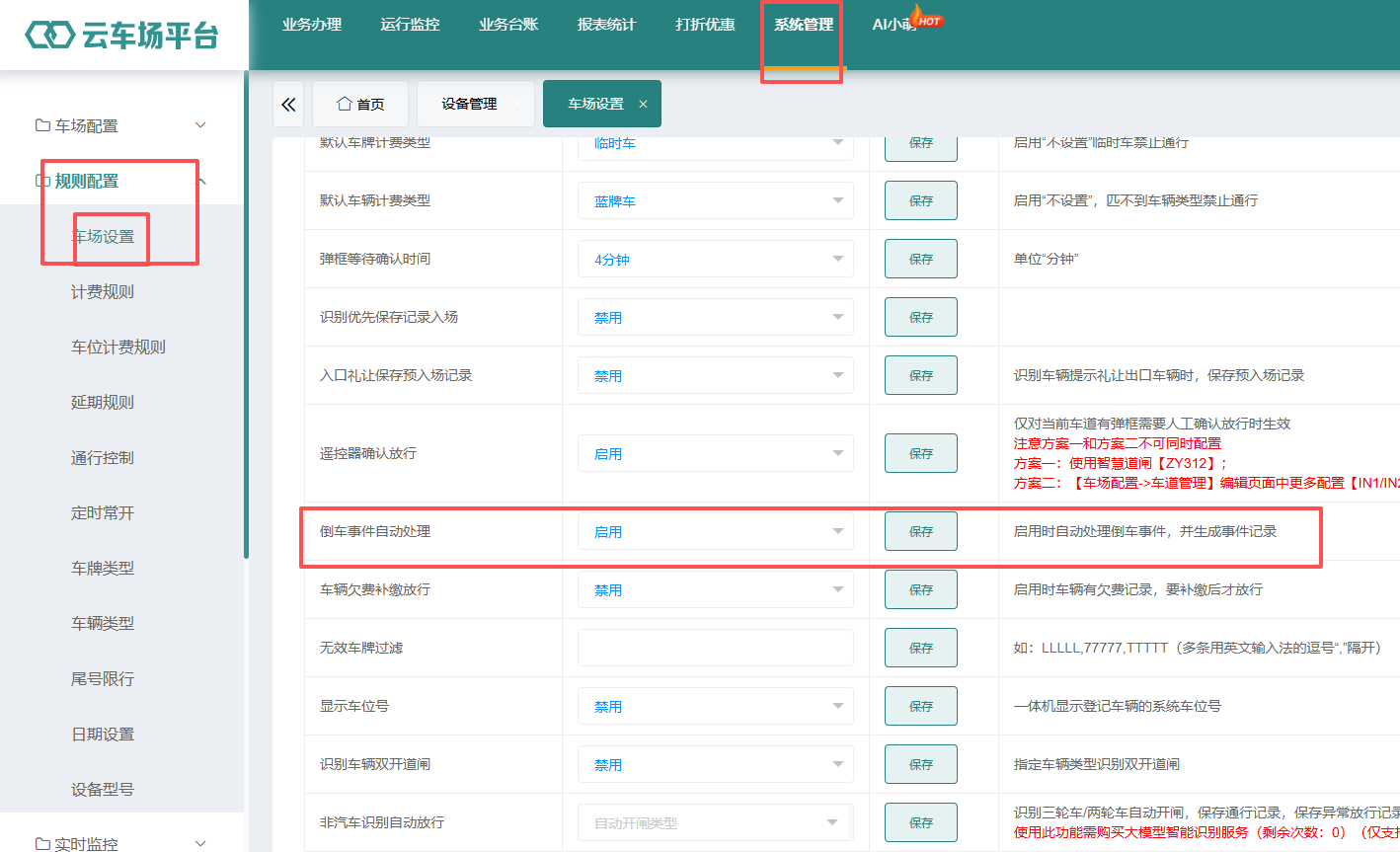
Task: Click the home icon on 首页 tab
Action: pyautogui.click(x=345, y=104)
